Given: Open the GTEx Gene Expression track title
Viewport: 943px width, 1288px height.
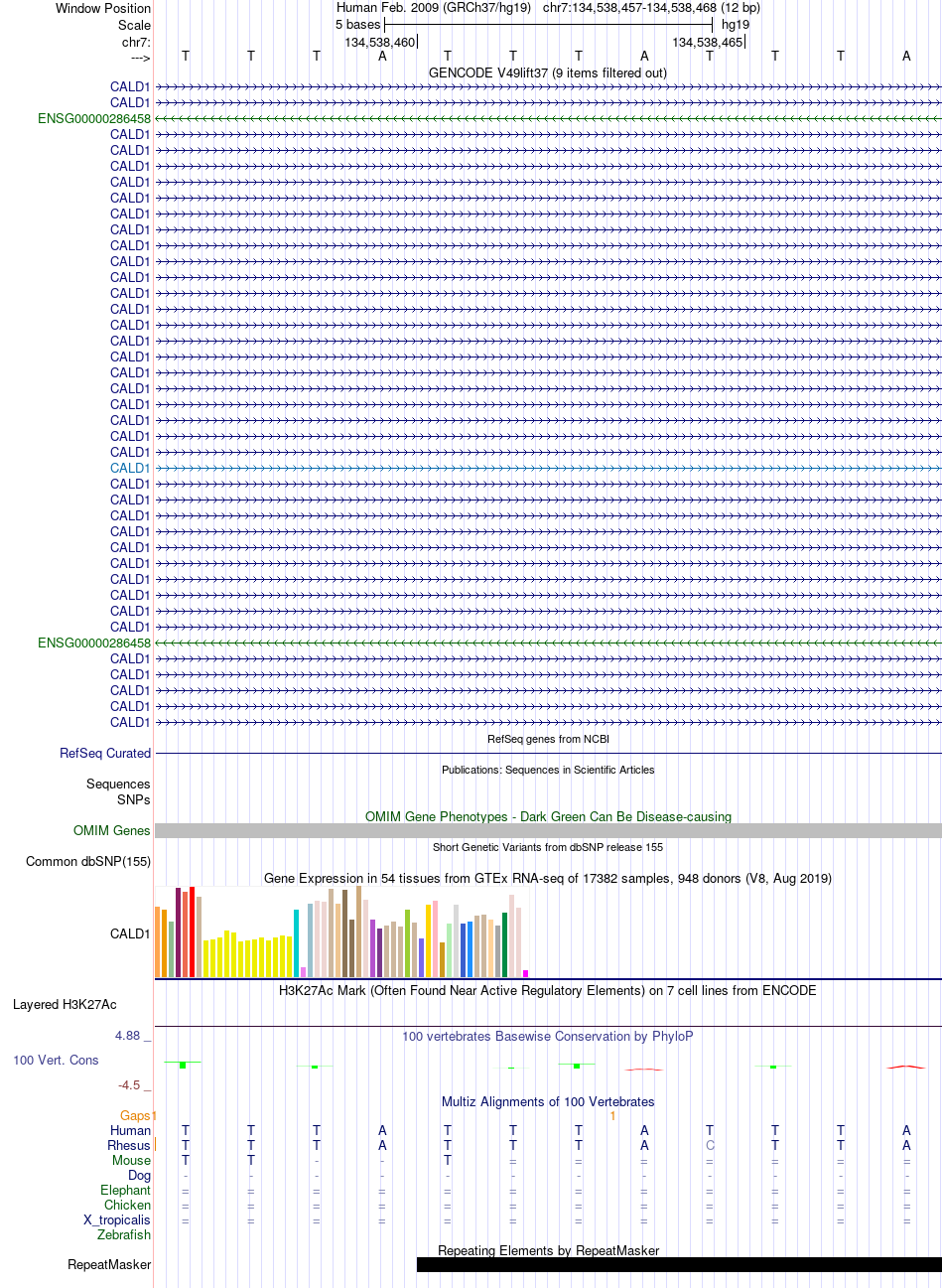Looking at the screenshot, I should point(548,878).
